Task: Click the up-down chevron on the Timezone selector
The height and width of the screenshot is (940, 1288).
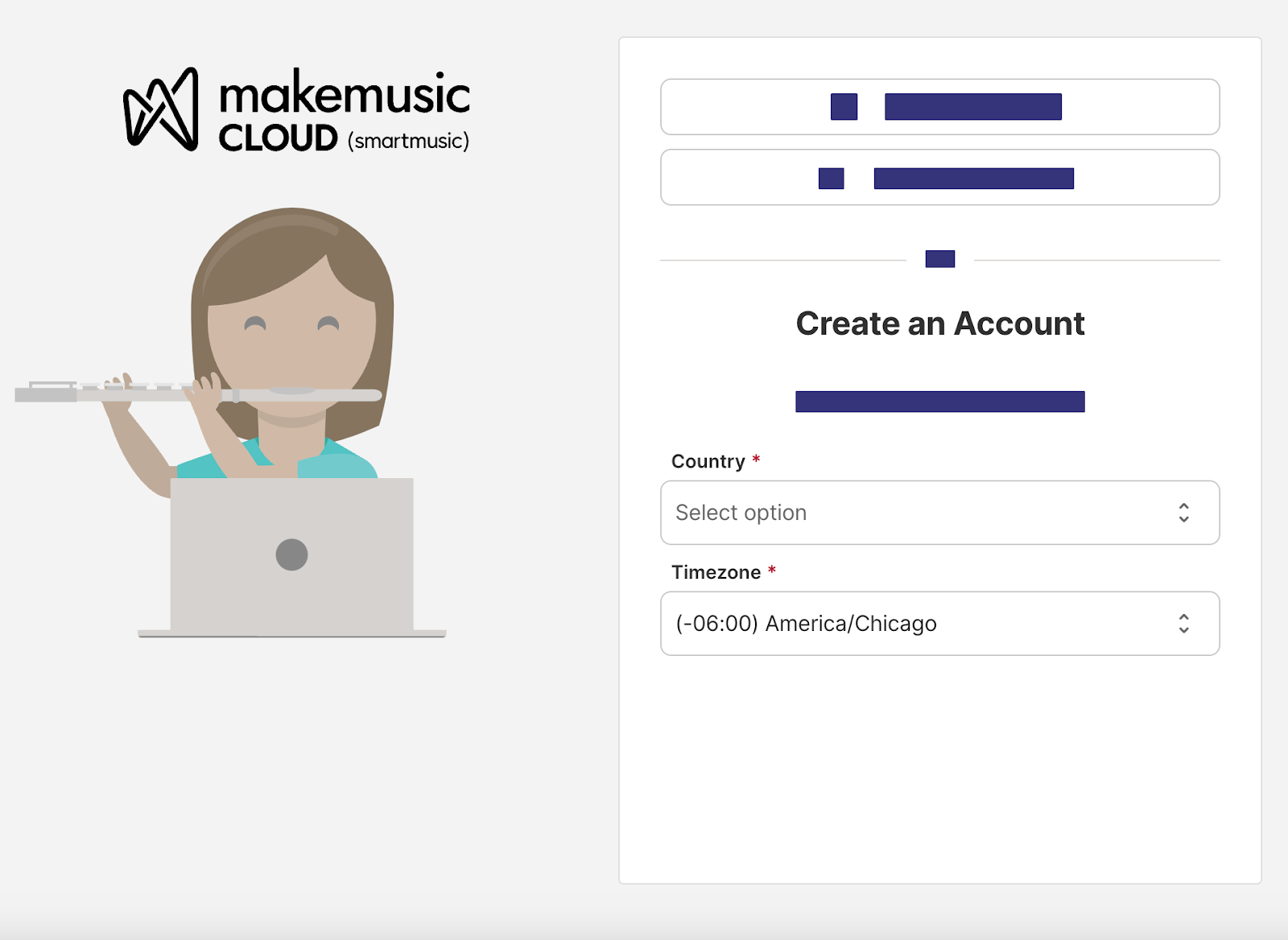Action: point(1183,623)
